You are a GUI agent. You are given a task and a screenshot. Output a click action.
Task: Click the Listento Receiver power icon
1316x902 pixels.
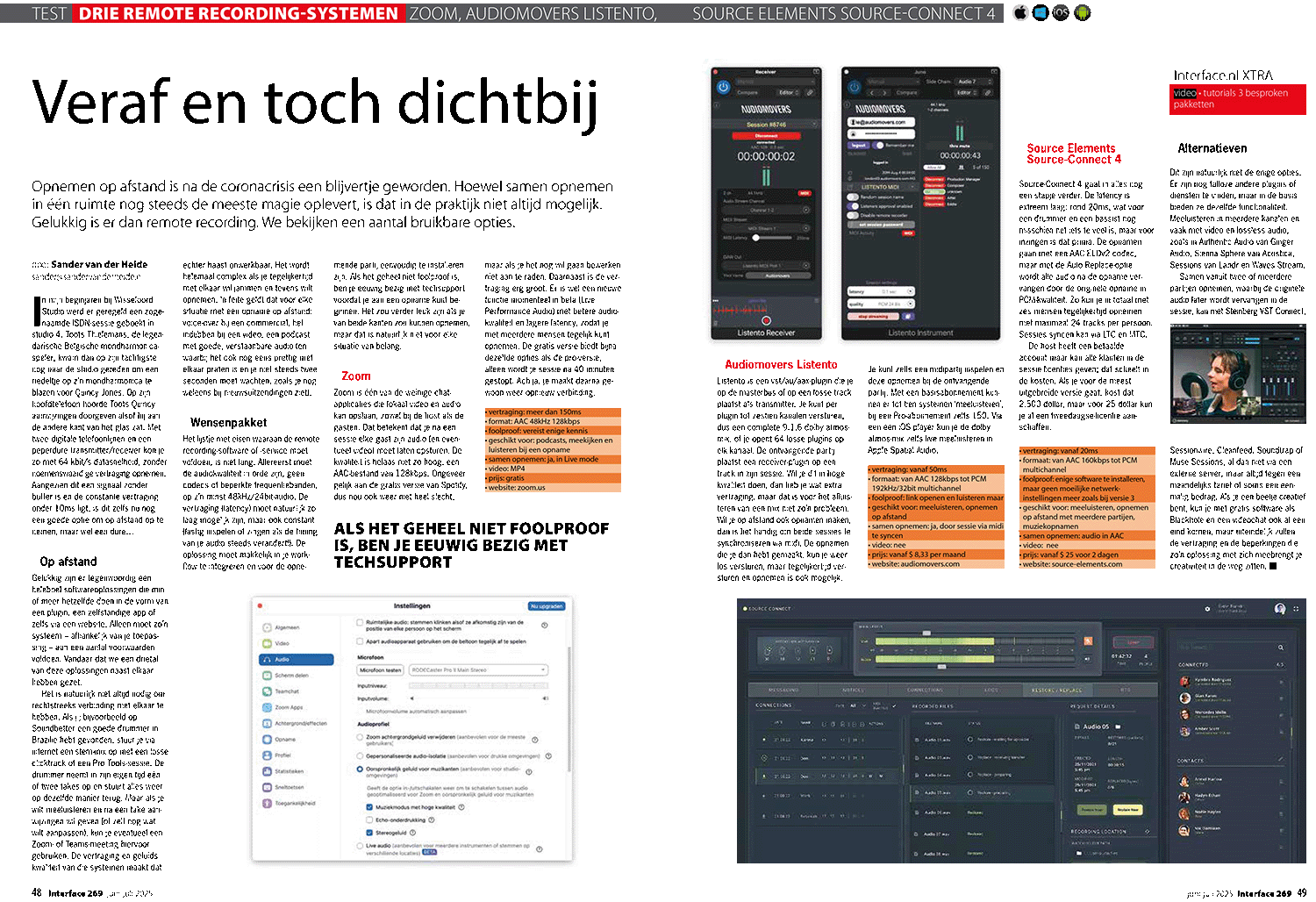pyautogui.click(x=723, y=87)
